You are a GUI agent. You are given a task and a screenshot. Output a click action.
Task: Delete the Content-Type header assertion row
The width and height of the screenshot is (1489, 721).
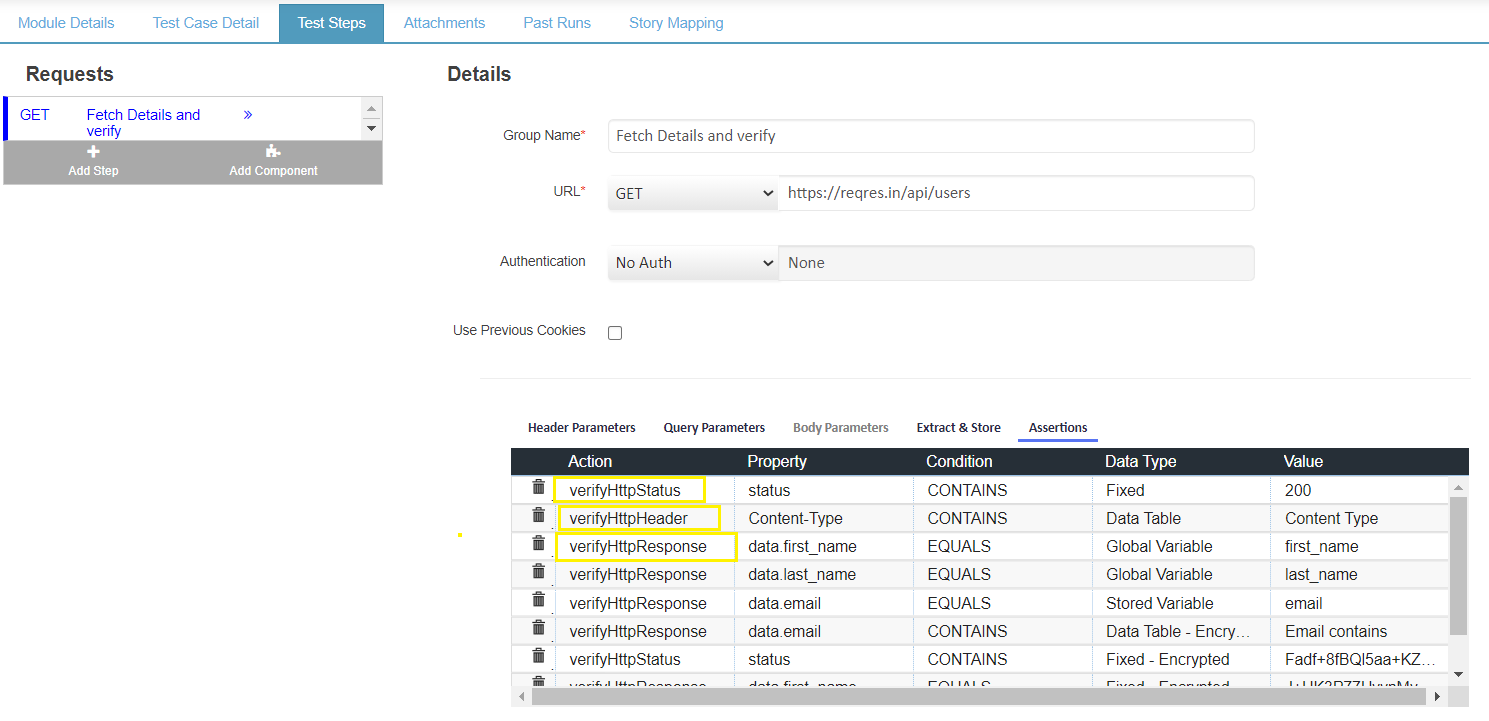pyautogui.click(x=538, y=515)
